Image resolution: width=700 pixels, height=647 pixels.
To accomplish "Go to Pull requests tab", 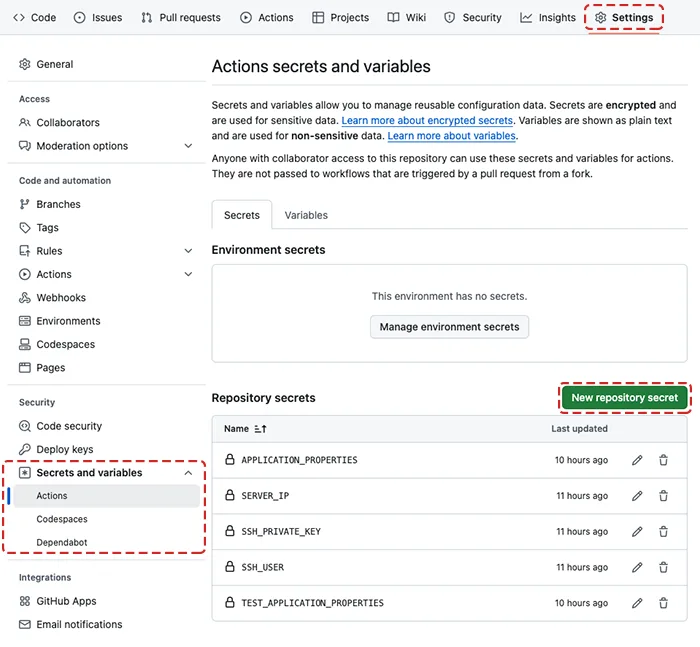I will 181,17.
